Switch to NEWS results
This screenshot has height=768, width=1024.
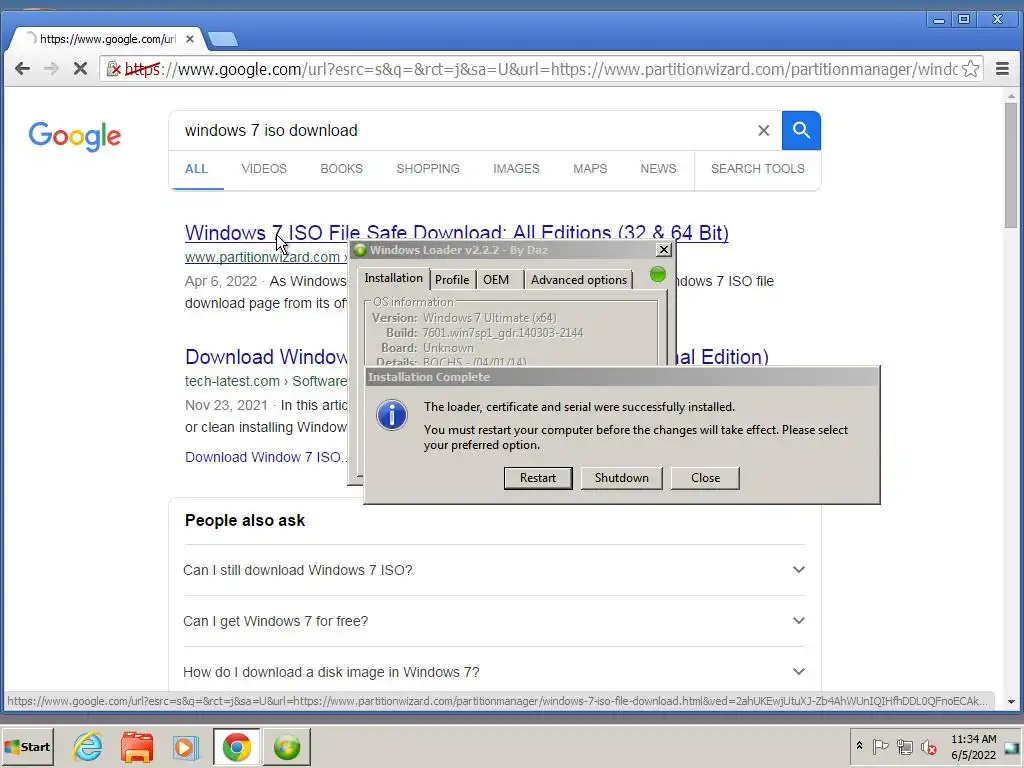(658, 169)
